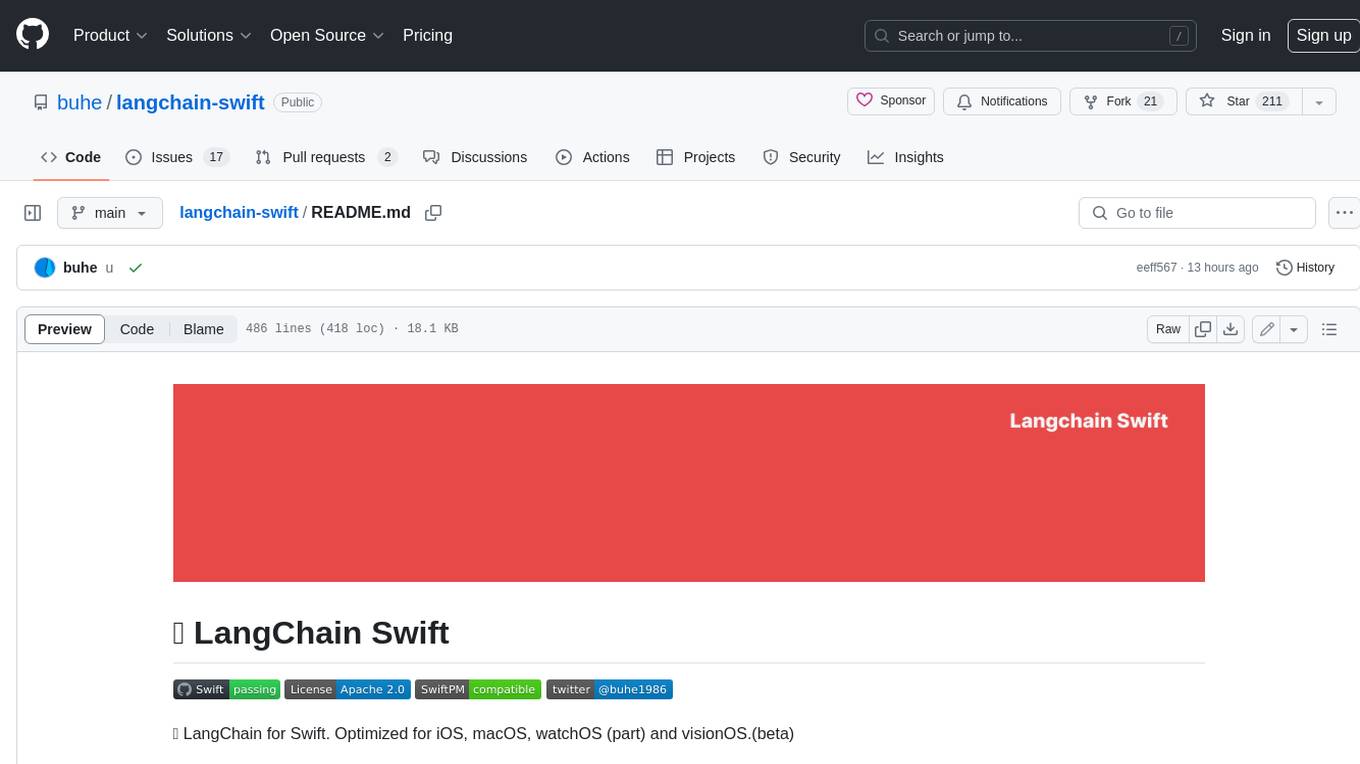Expand the Product menu
1360x764 pixels.
click(110, 35)
